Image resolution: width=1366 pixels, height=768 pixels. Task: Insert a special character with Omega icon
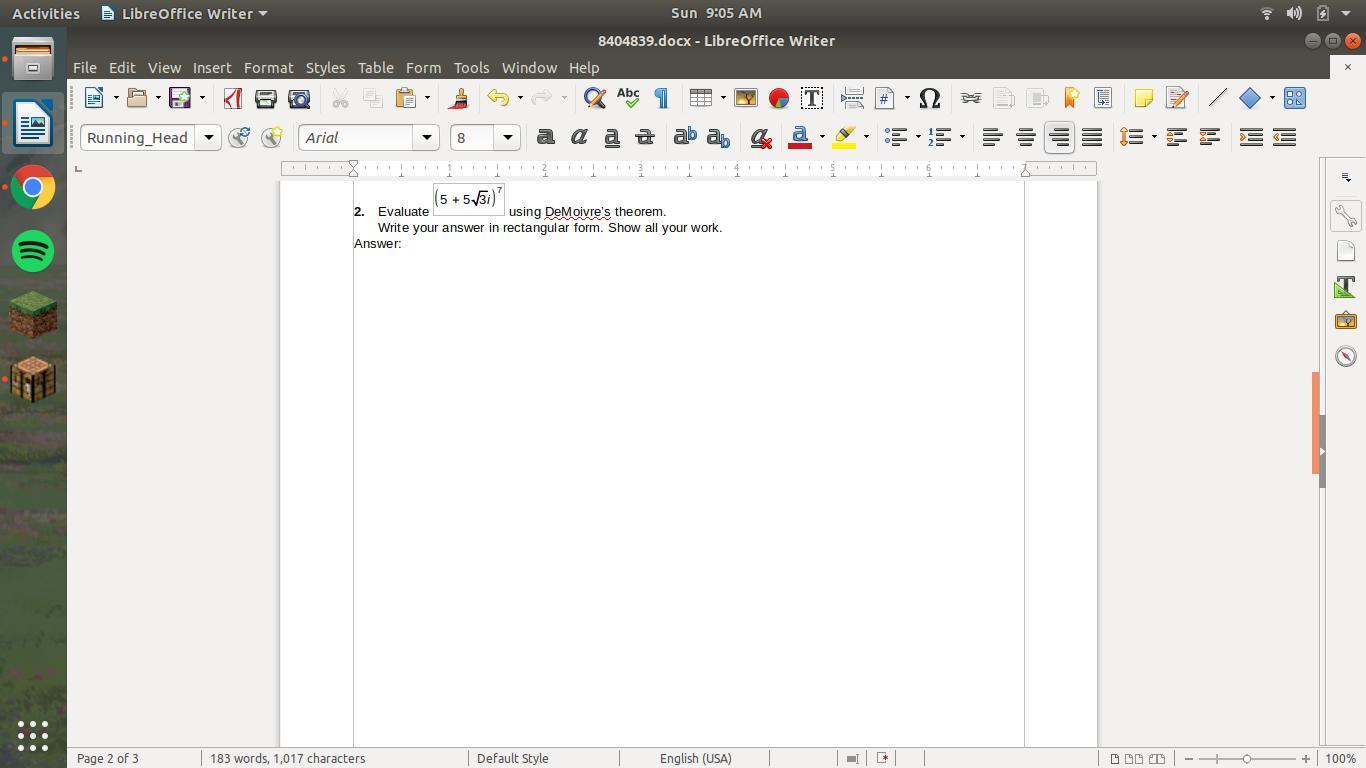click(x=929, y=98)
